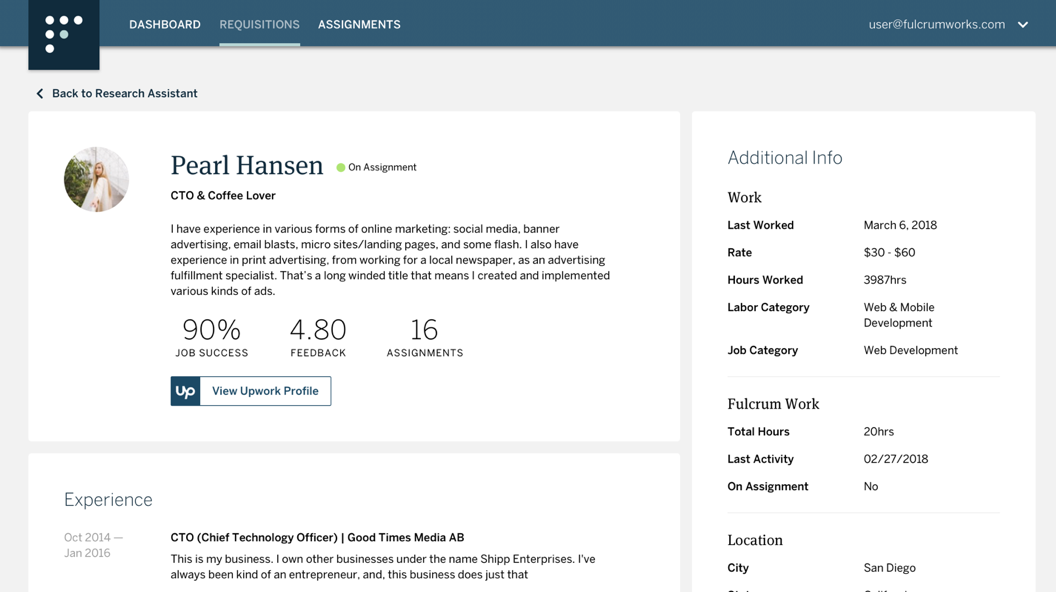The image size is (1056, 592).
Task: Expand the user account dropdown arrow
Action: 1023,25
